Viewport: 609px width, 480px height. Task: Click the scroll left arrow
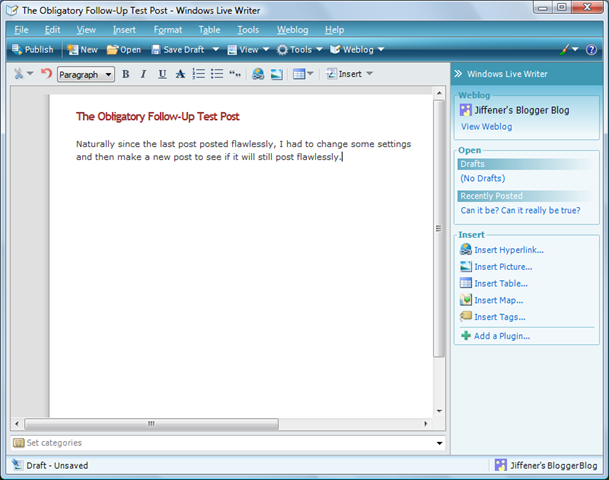point(17,424)
